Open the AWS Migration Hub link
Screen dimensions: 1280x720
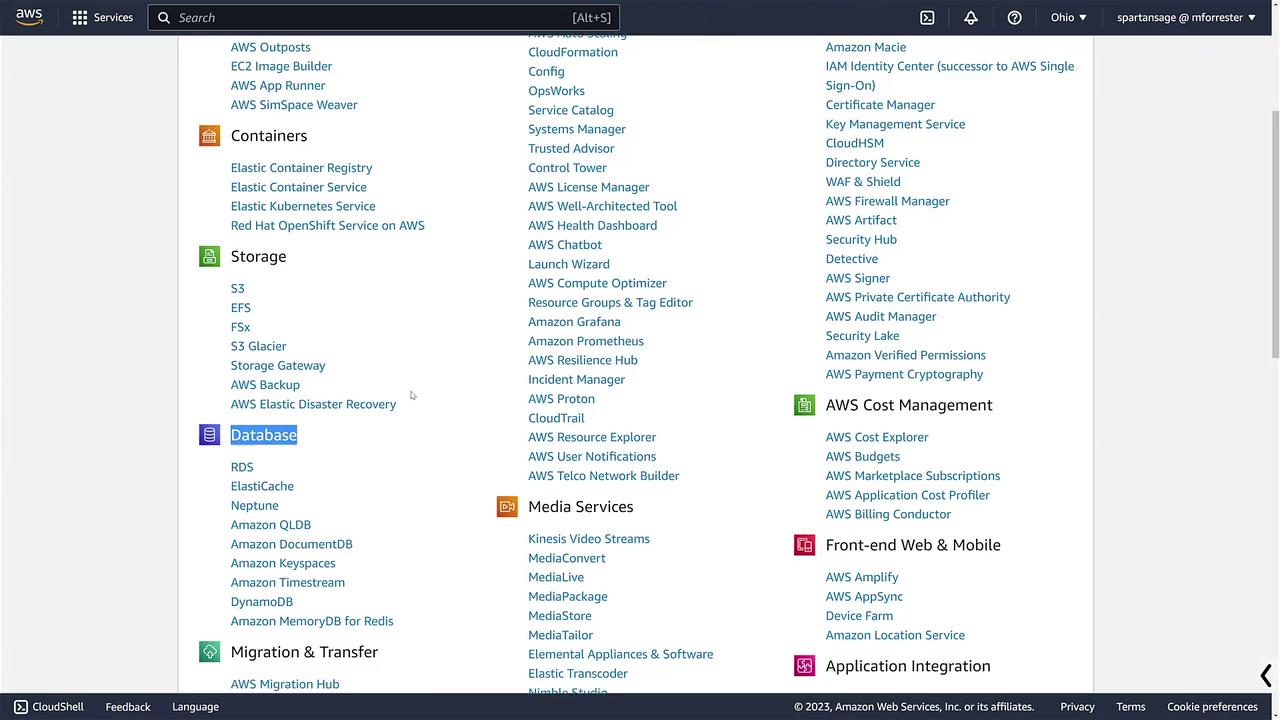click(x=285, y=684)
